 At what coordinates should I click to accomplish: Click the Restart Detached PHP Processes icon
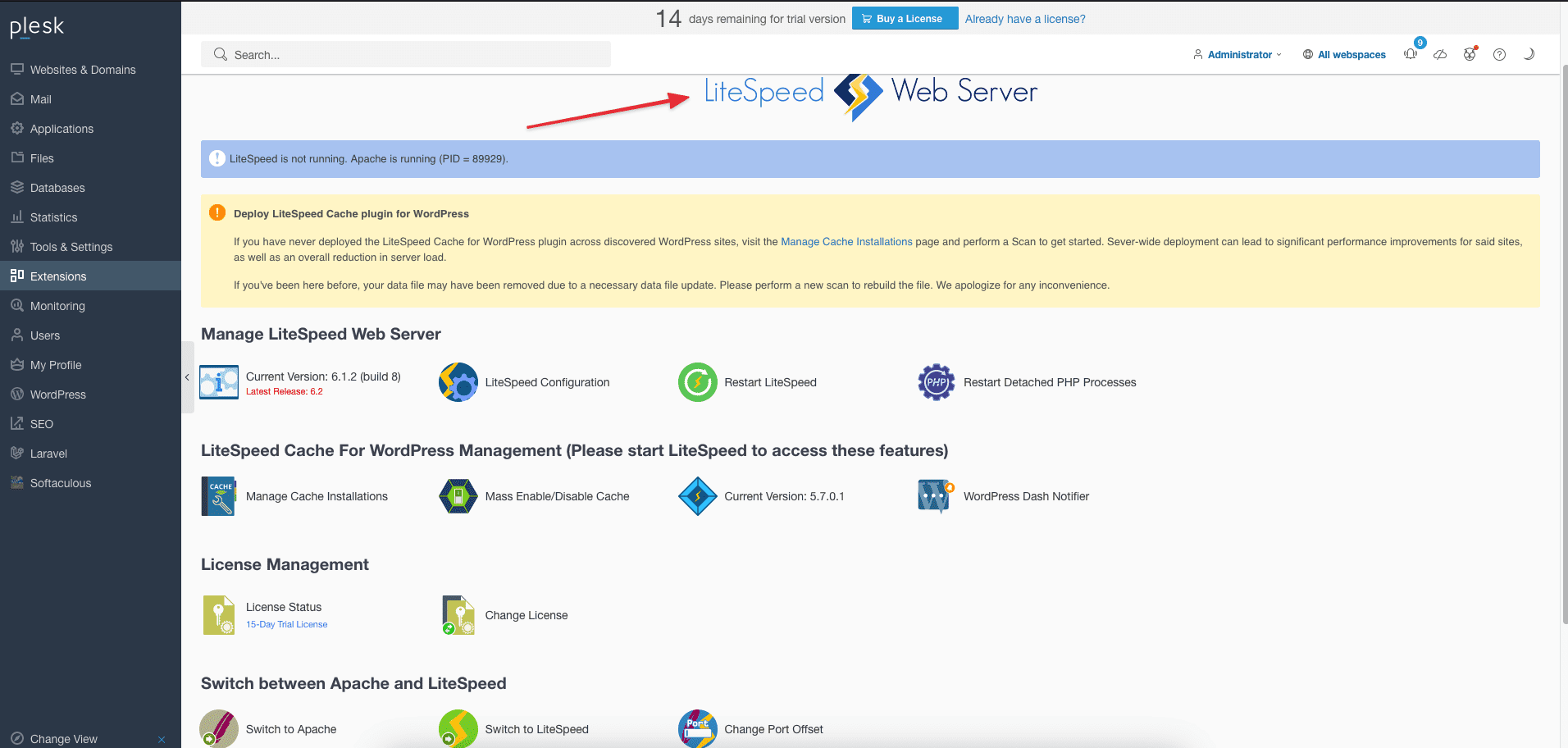pos(936,382)
